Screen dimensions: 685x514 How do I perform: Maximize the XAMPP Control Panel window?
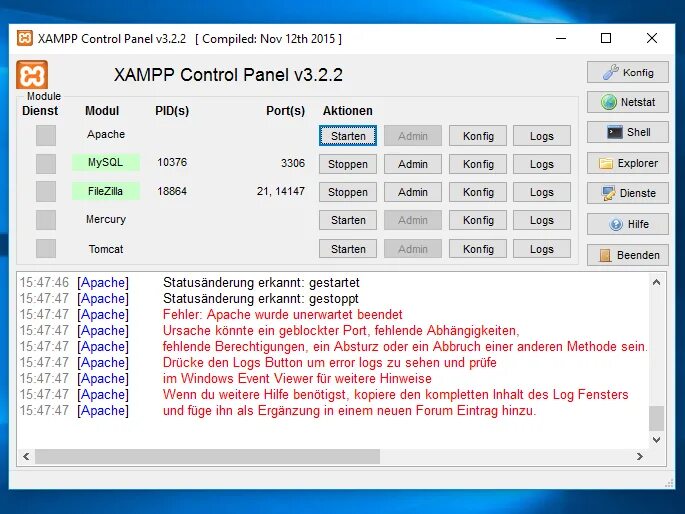(606, 38)
